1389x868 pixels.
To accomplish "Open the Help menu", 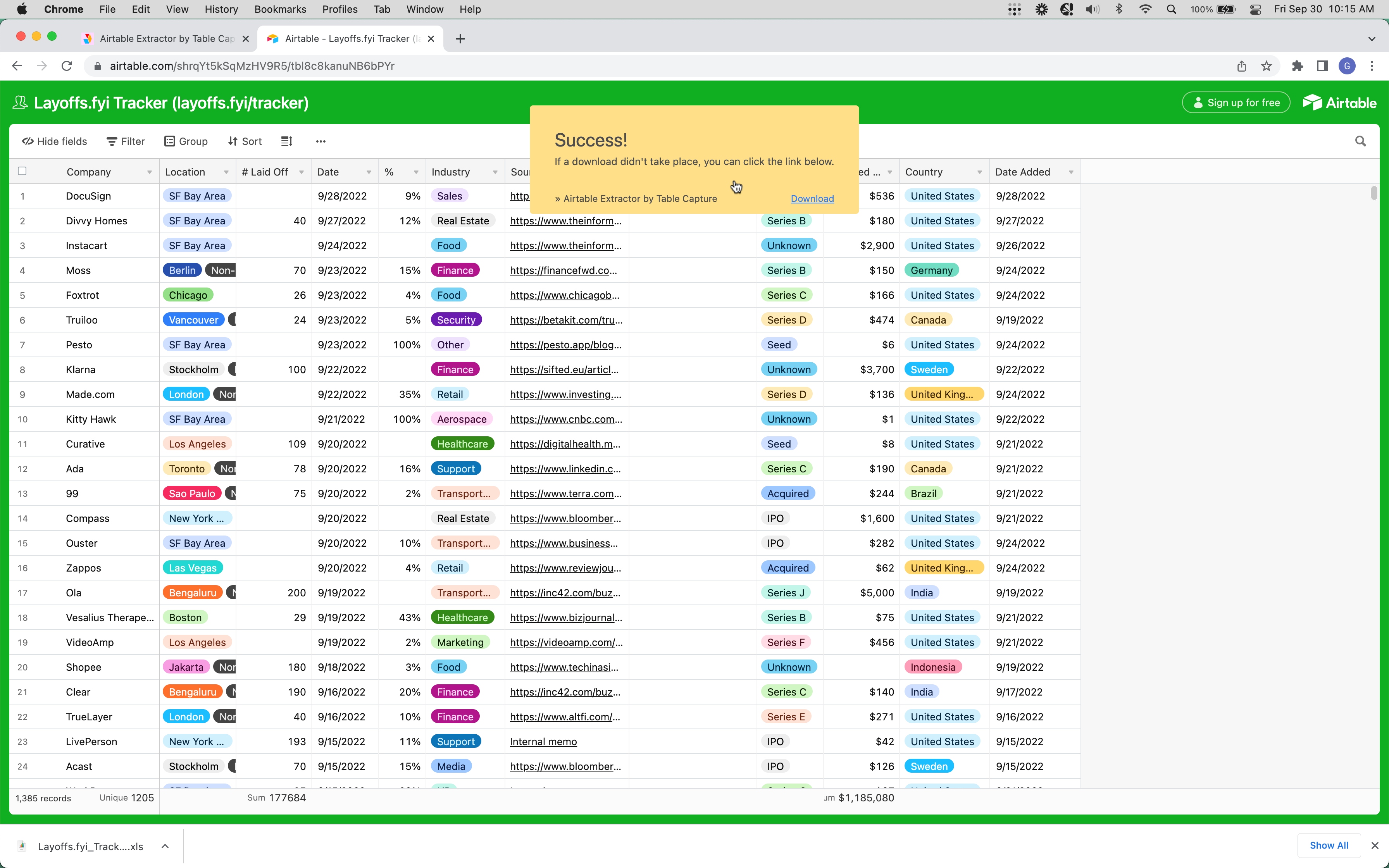I will [470, 9].
